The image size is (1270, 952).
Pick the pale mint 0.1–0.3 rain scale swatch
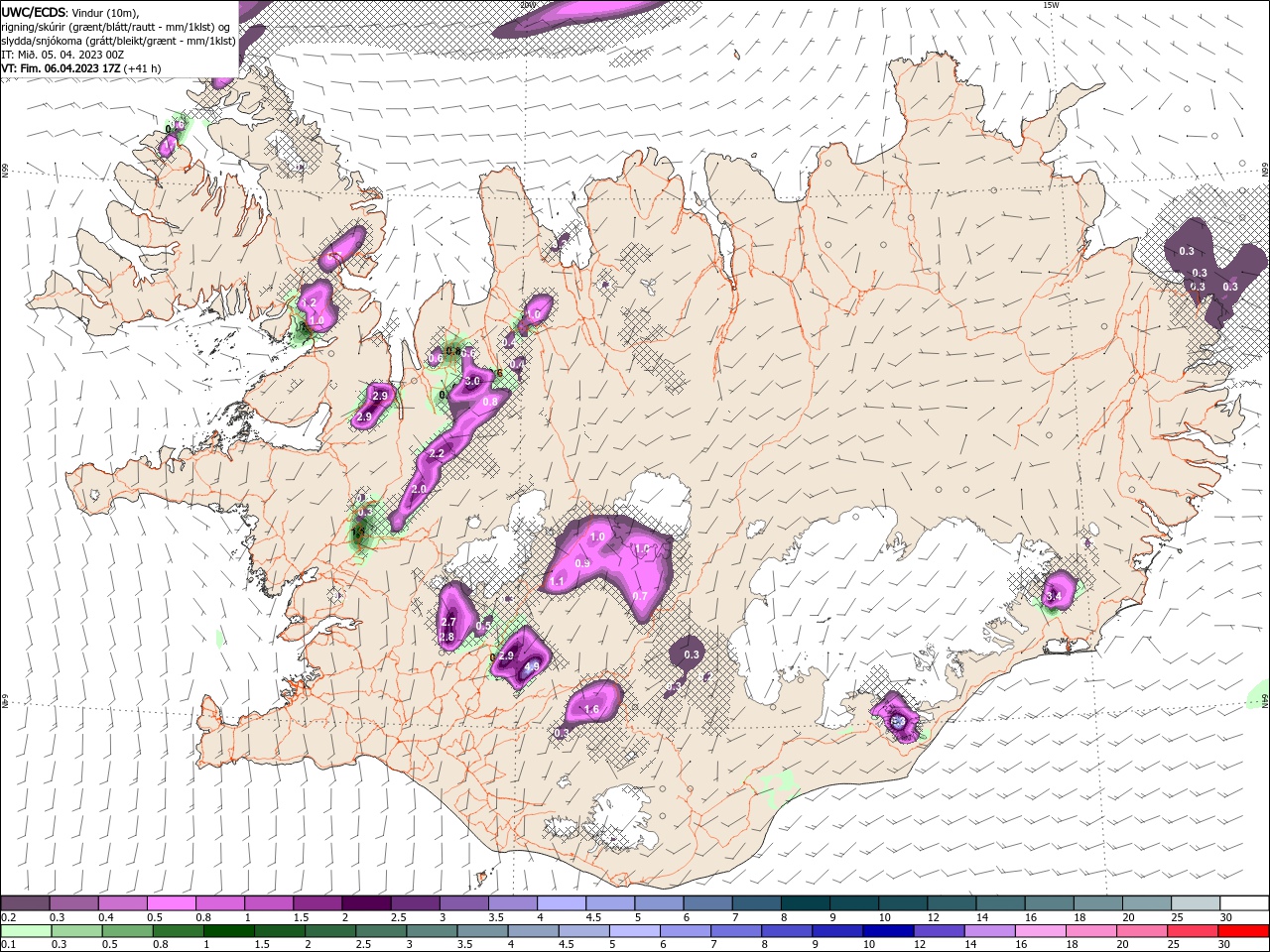(25, 931)
